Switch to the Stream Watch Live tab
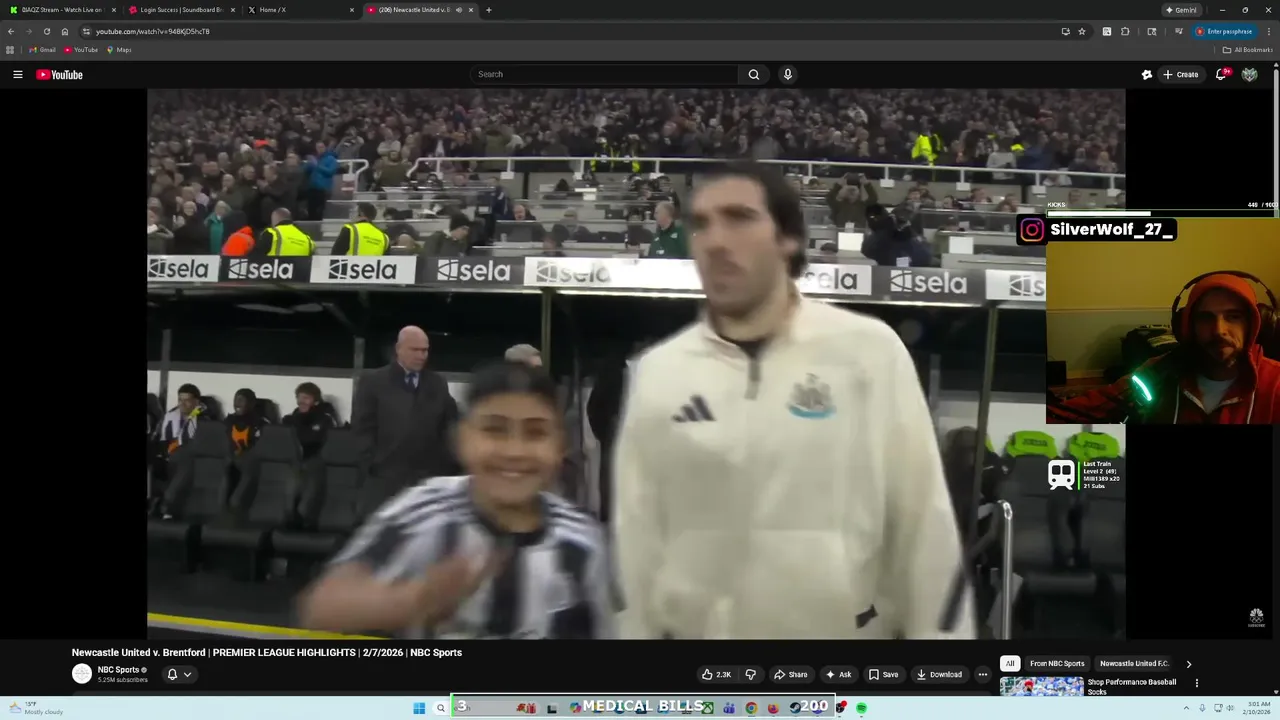 point(60,10)
